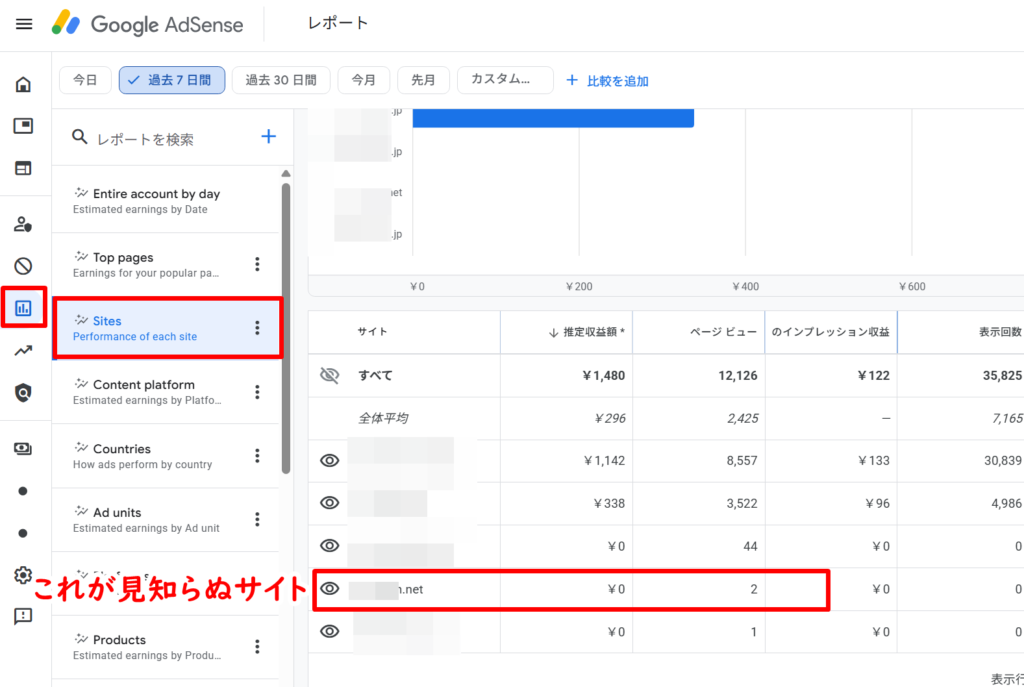Open the options menu for the Sites report
Screen dimensions: 1024x687
258,329
